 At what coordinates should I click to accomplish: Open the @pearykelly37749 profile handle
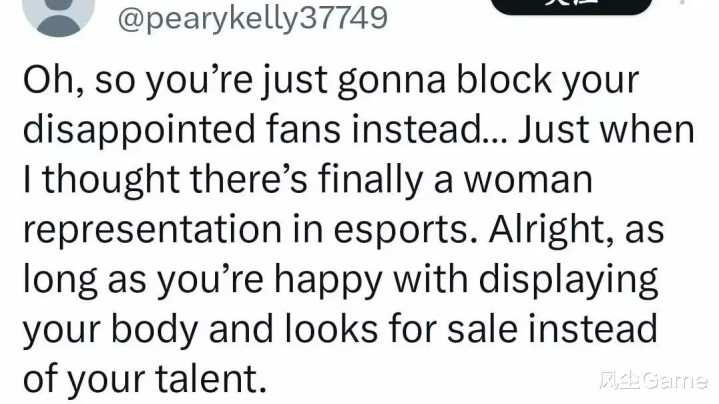tap(253, 19)
